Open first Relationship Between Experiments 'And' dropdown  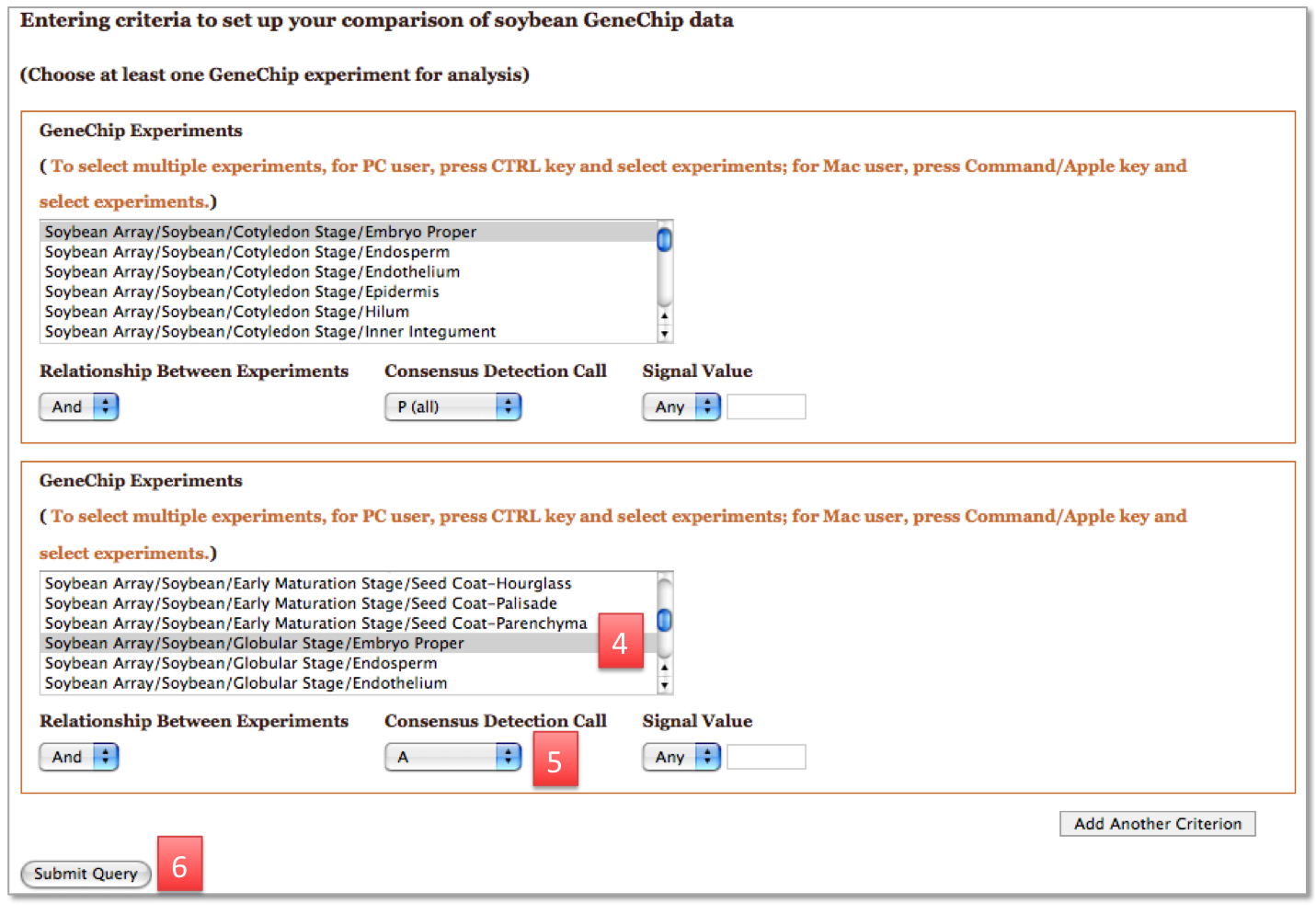(79, 406)
